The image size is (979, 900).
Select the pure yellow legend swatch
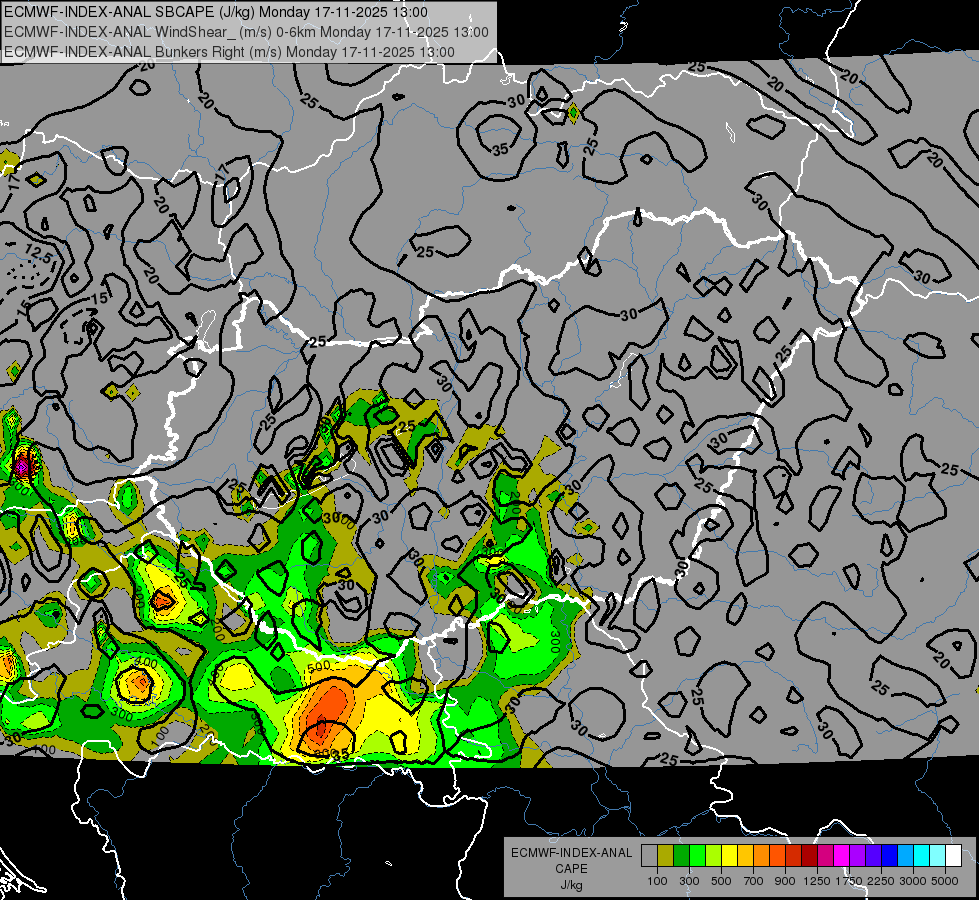(x=729, y=856)
